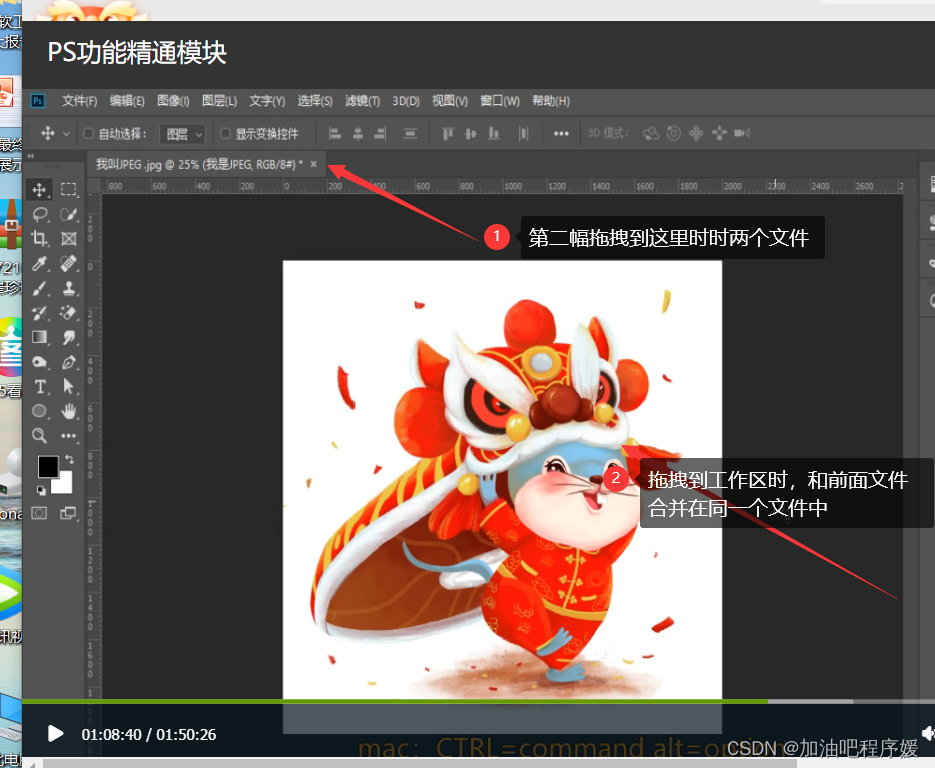
Task: Swap foreground and background colors
Action: (70, 459)
